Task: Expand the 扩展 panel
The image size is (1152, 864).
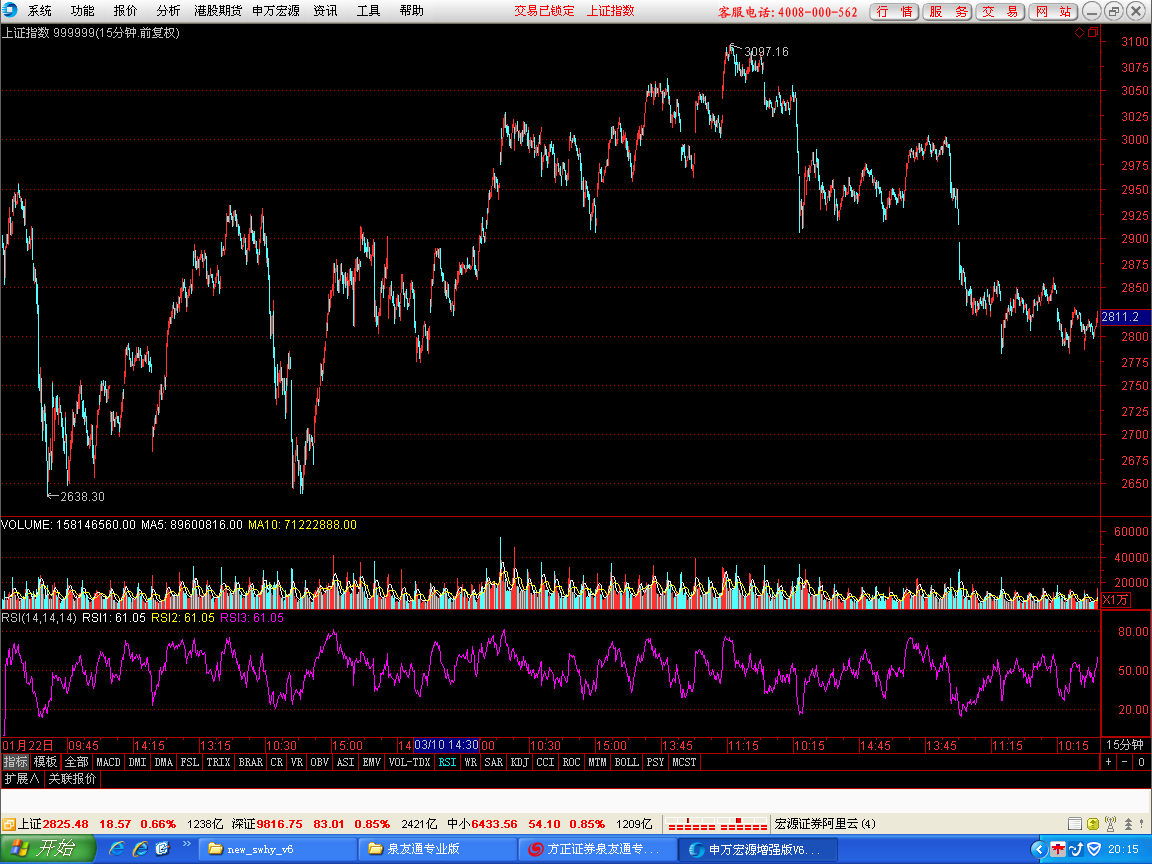Action: [x=21, y=778]
